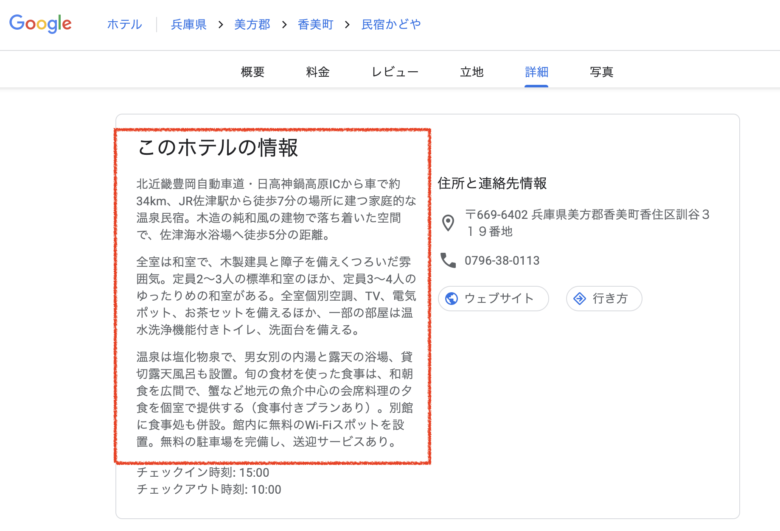Screen dimensions: 780x531
Task: Click the chevron after 香美町 breadcrumb
Action: pyautogui.click(x=347, y=24)
